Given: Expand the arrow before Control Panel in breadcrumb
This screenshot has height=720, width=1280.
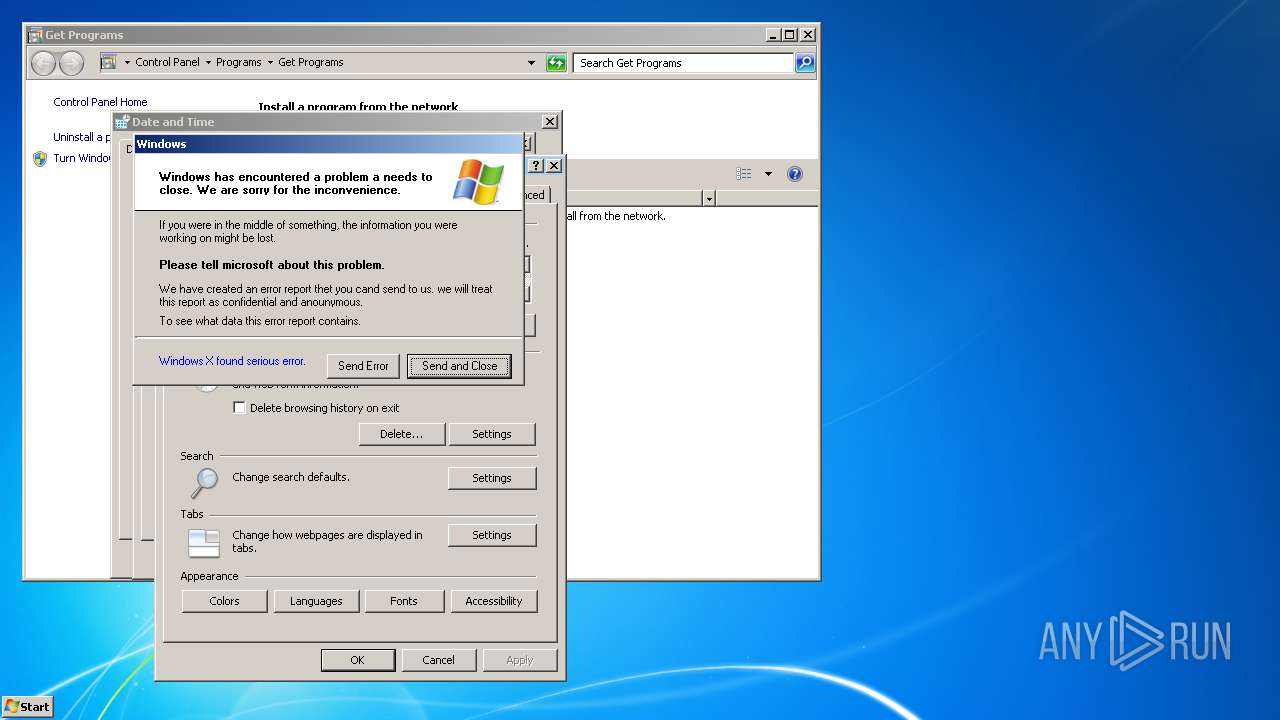Looking at the screenshot, I should click(127, 62).
